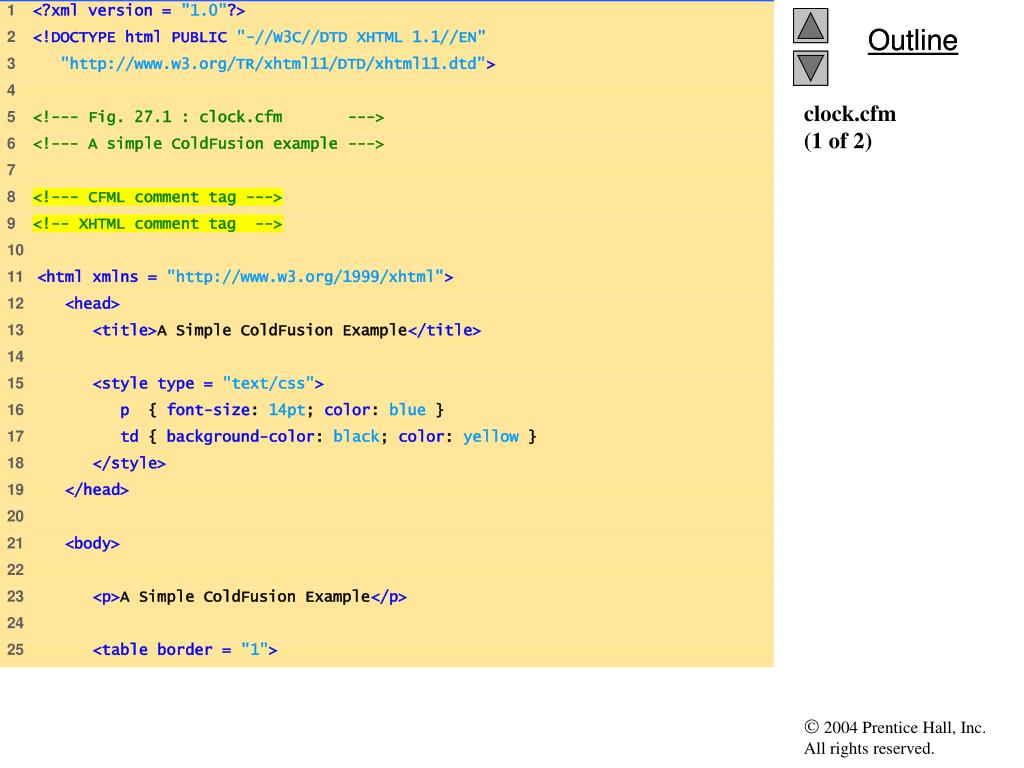Click the title tag line
The image size is (1024, 768).
coord(287,330)
